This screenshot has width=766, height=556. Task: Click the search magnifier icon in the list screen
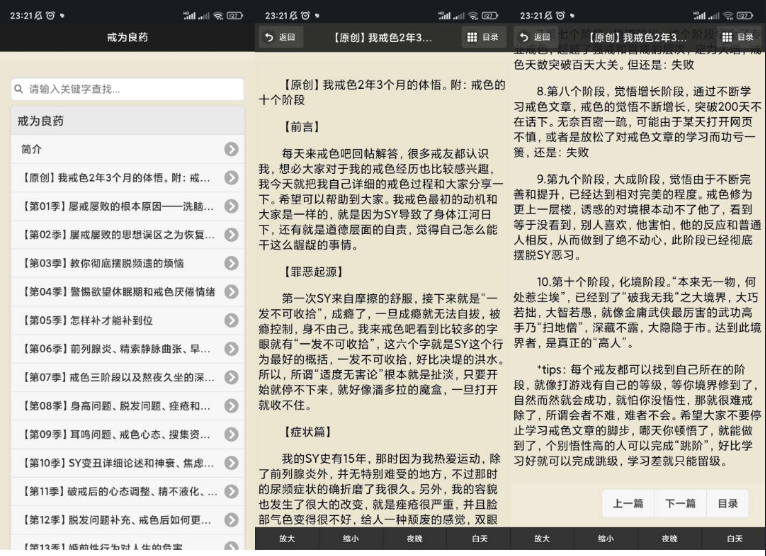[x=18, y=89]
